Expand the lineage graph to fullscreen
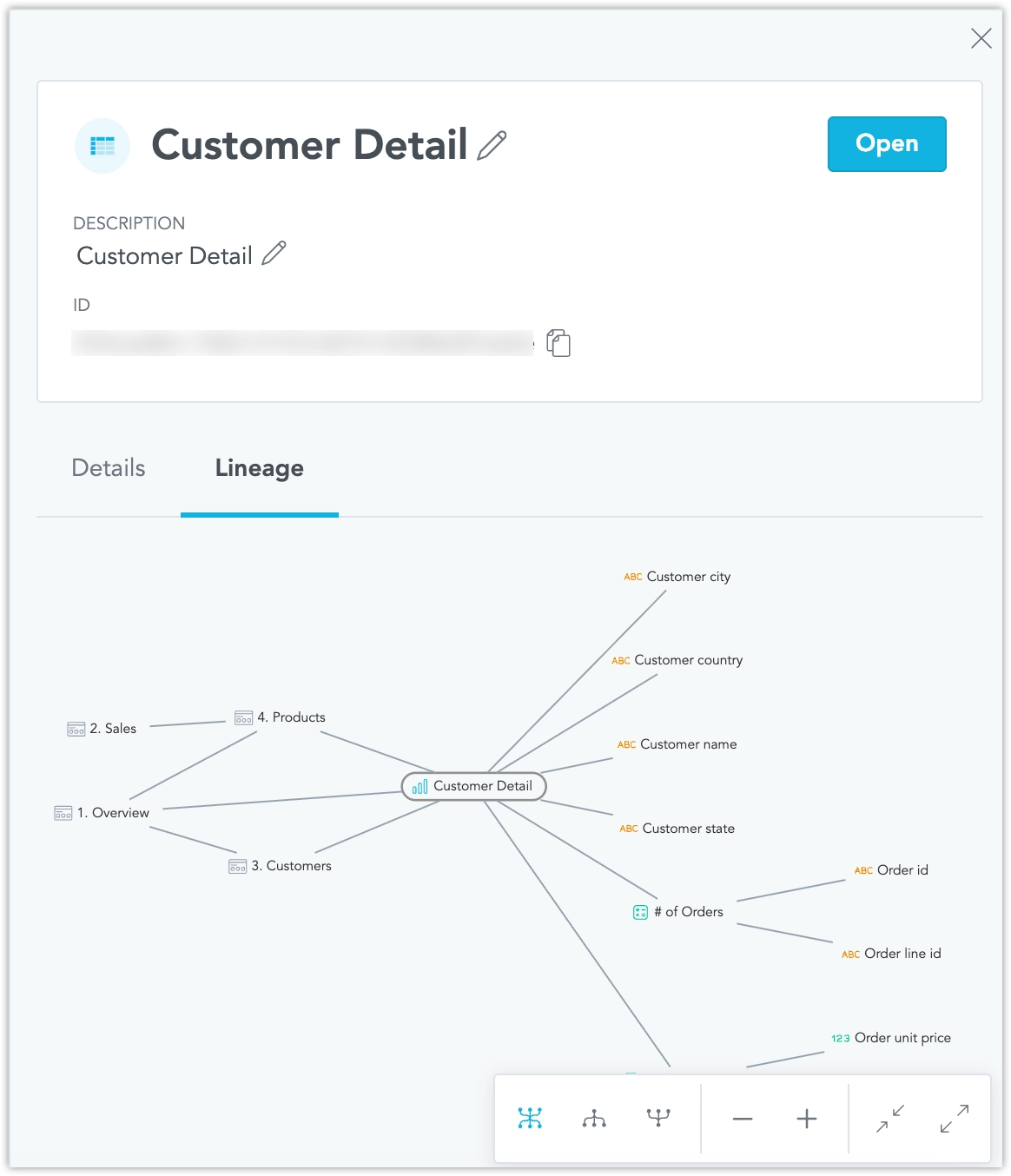 955,1118
